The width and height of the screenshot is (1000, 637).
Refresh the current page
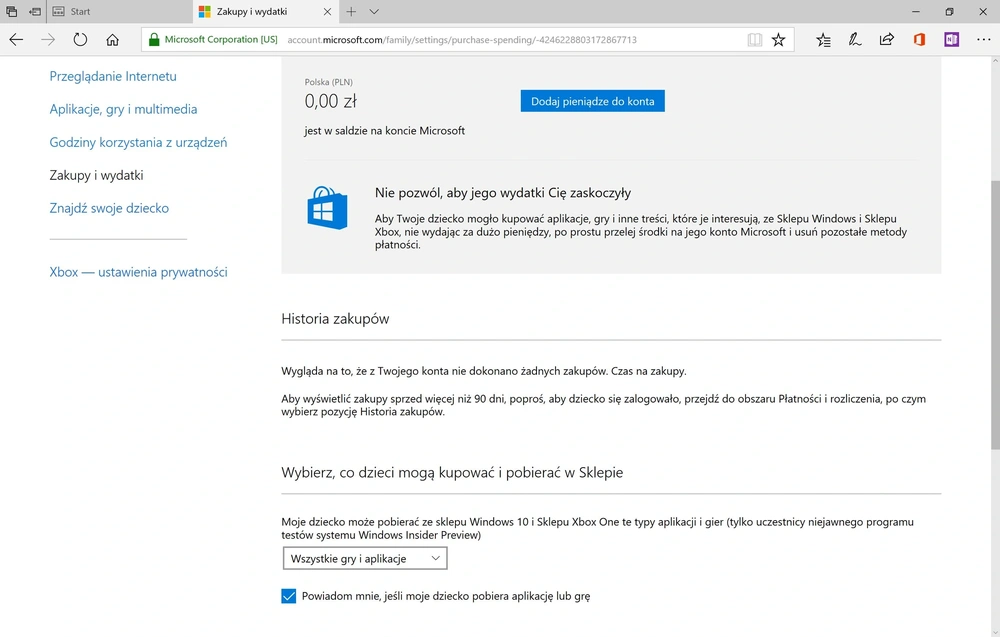pyautogui.click(x=80, y=40)
